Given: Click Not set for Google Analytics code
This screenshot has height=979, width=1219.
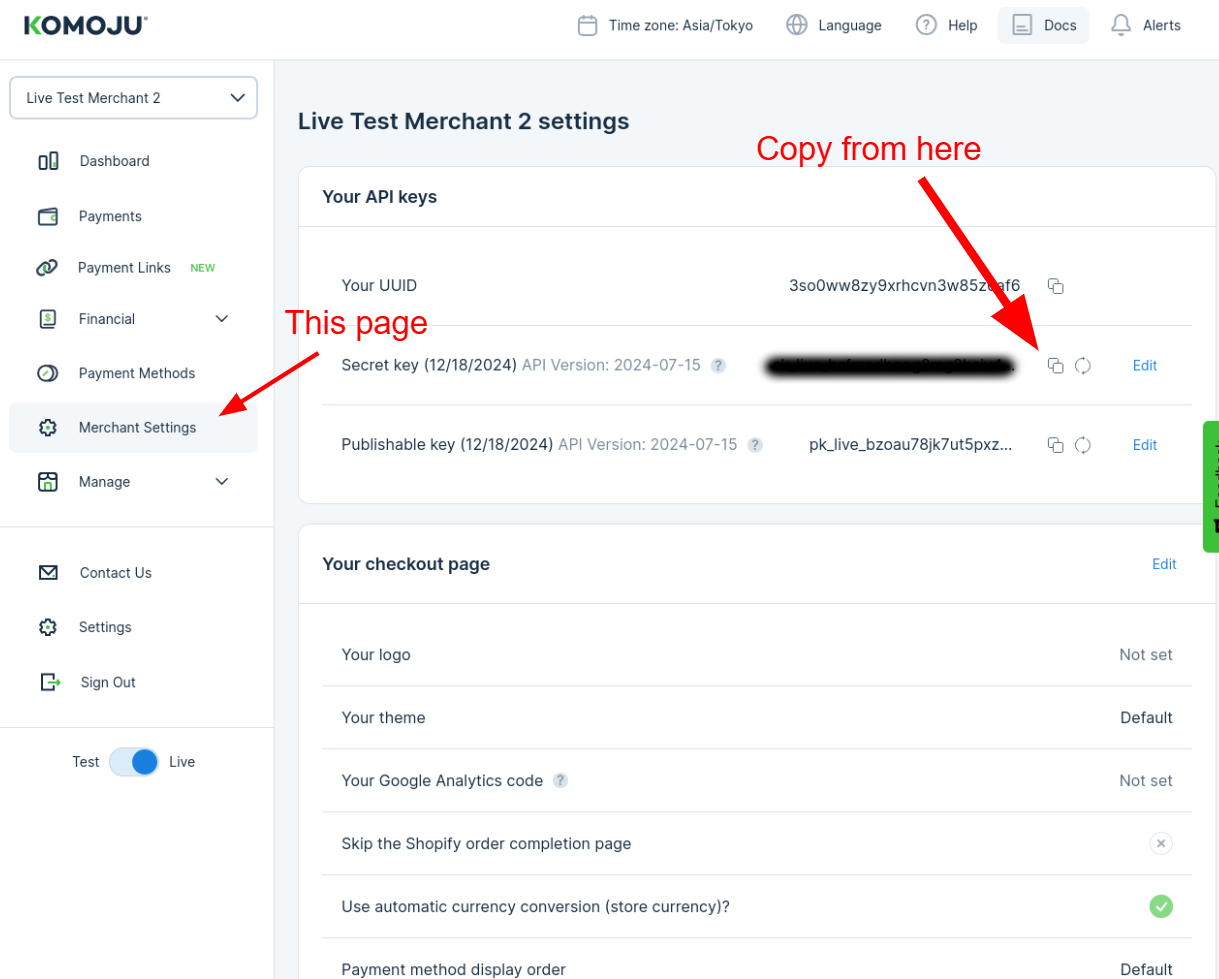Looking at the screenshot, I should click(1146, 781).
